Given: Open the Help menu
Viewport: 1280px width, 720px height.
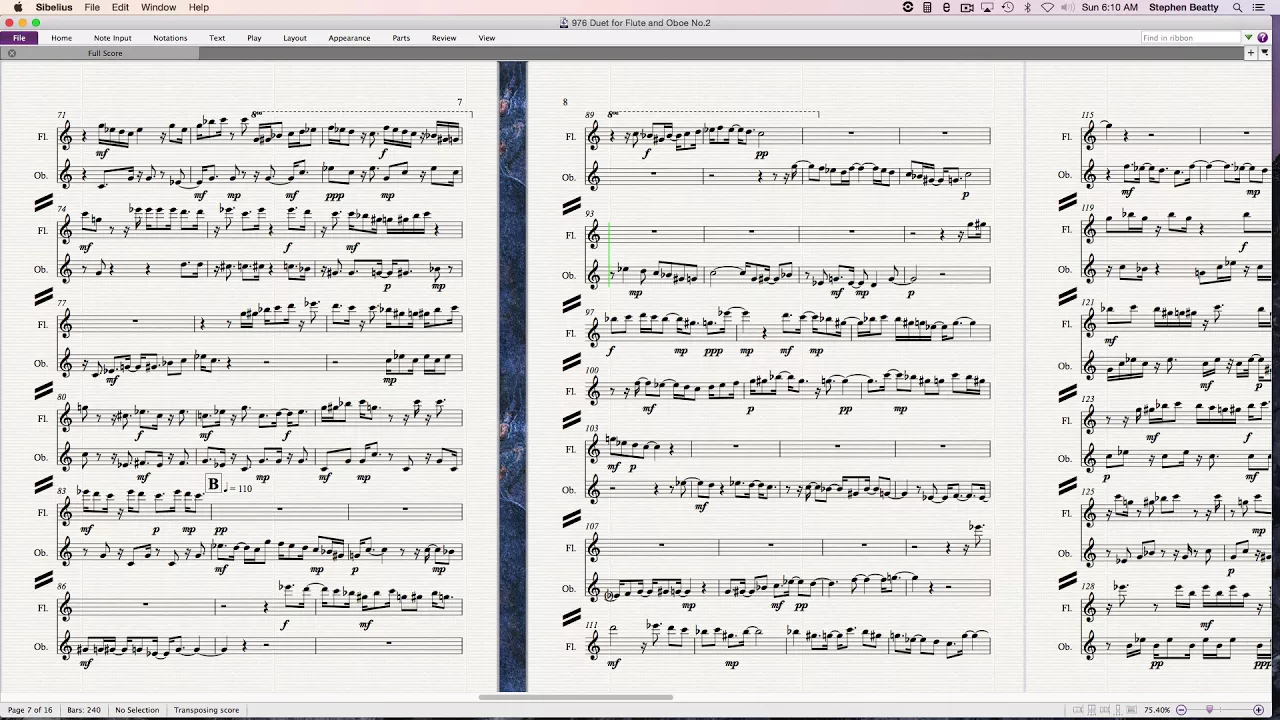Looking at the screenshot, I should [x=199, y=7].
